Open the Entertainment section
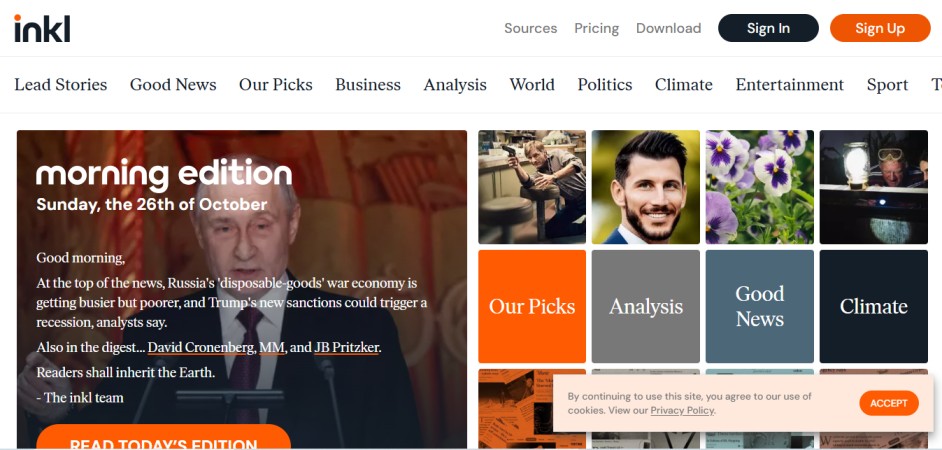Image resolution: width=942 pixels, height=450 pixels. tap(789, 85)
